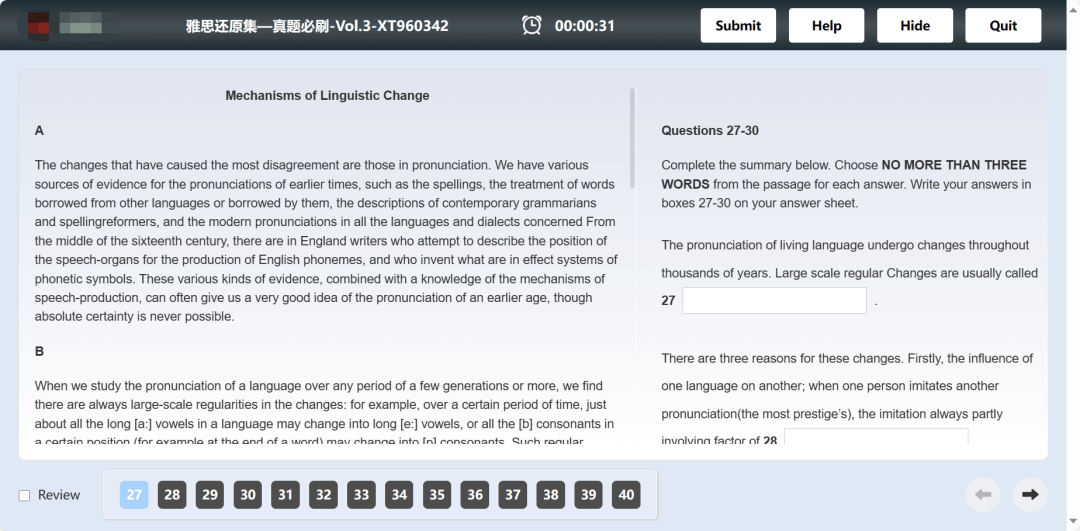Jump to question 28
Image resolution: width=1080 pixels, height=531 pixels.
coord(172,494)
